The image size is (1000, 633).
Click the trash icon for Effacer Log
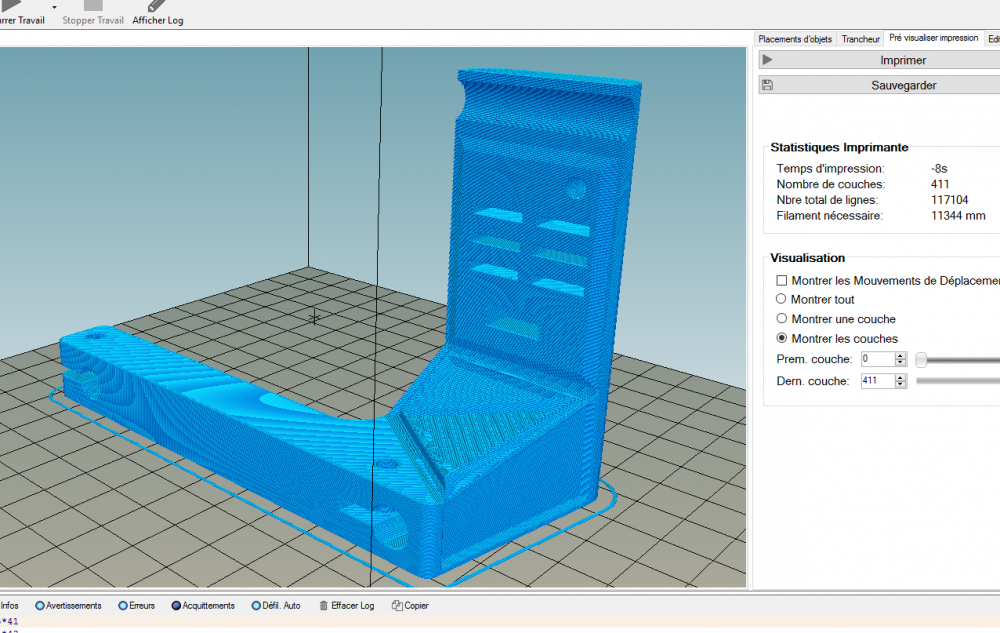click(323, 605)
